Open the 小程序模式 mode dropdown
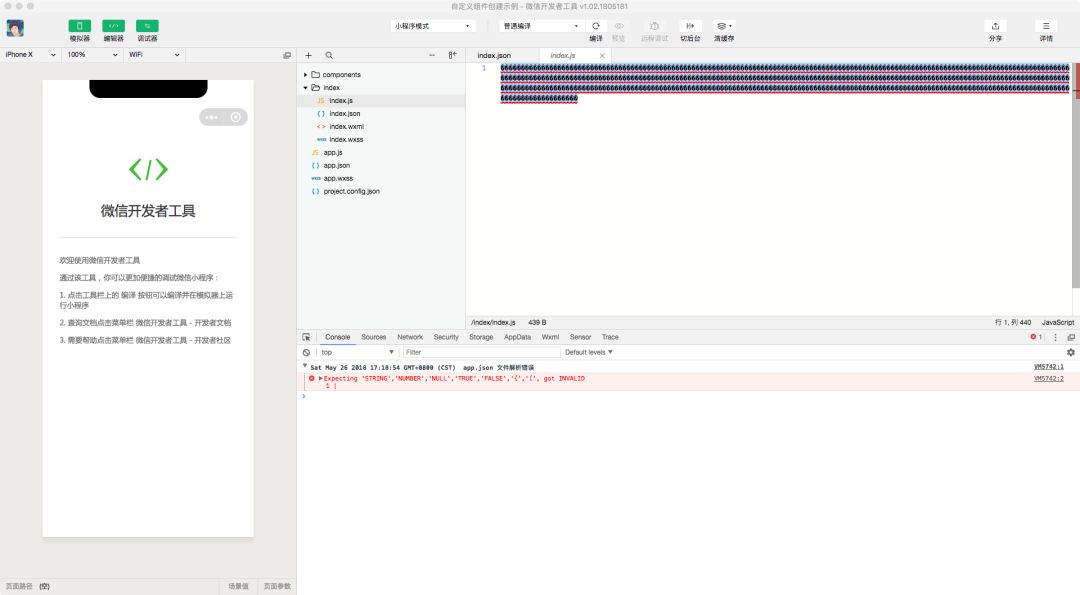 [433, 26]
